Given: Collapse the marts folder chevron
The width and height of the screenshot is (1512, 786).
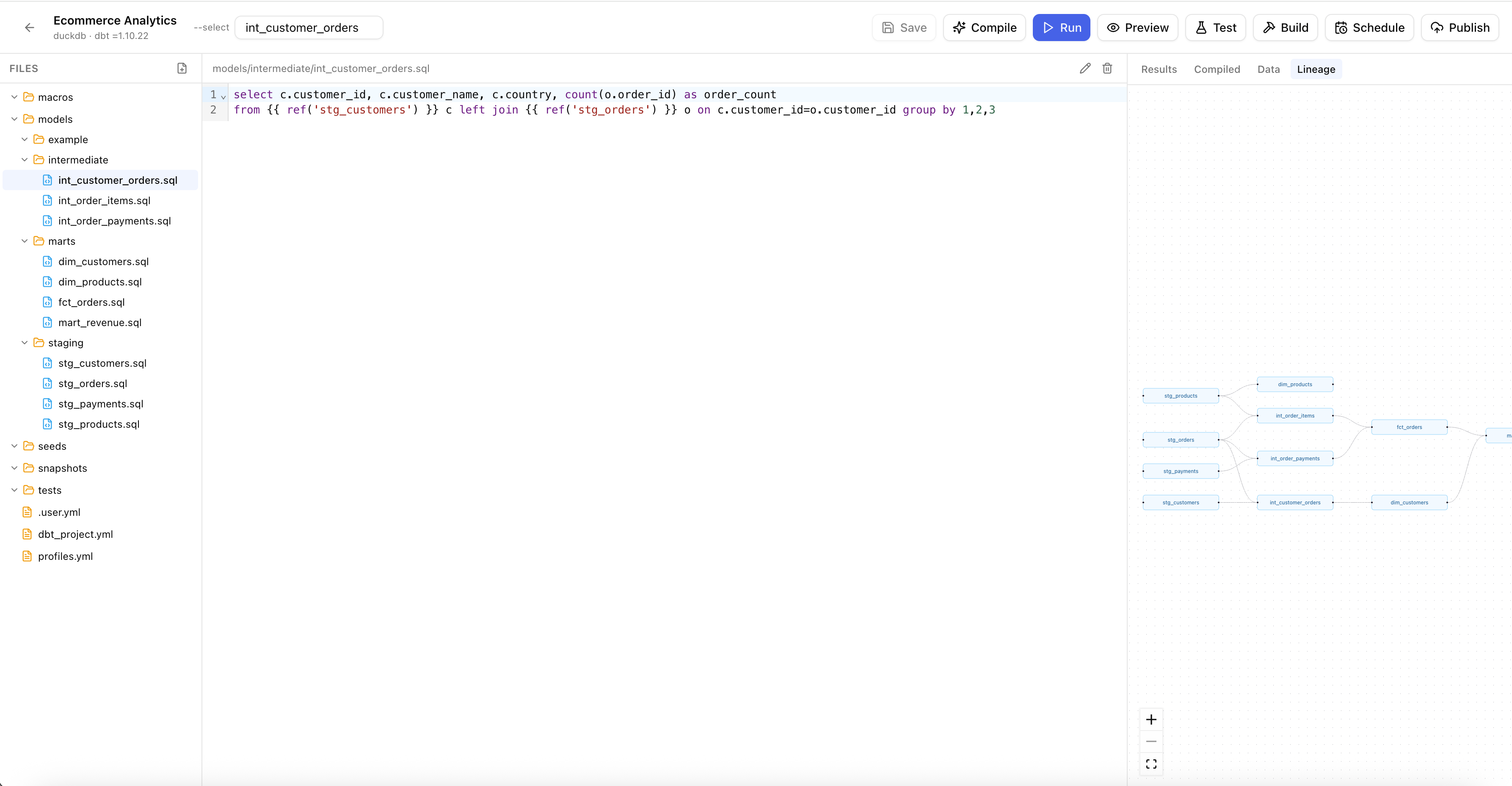Looking at the screenshot, I should (25, 241).
